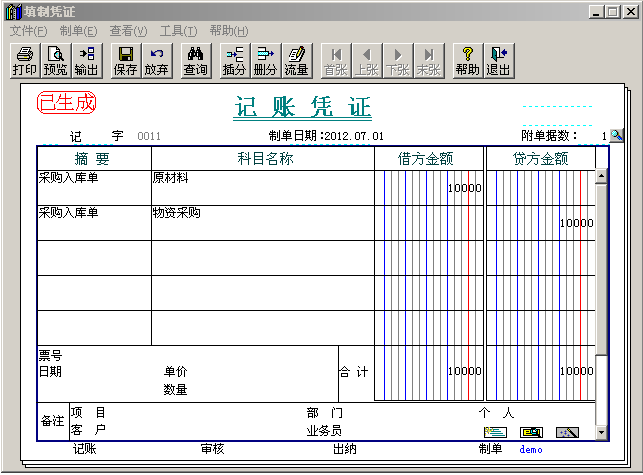Select the 物资采购 subject cell
The height and width of the screenshot is (475, 643).
[262, 223]
